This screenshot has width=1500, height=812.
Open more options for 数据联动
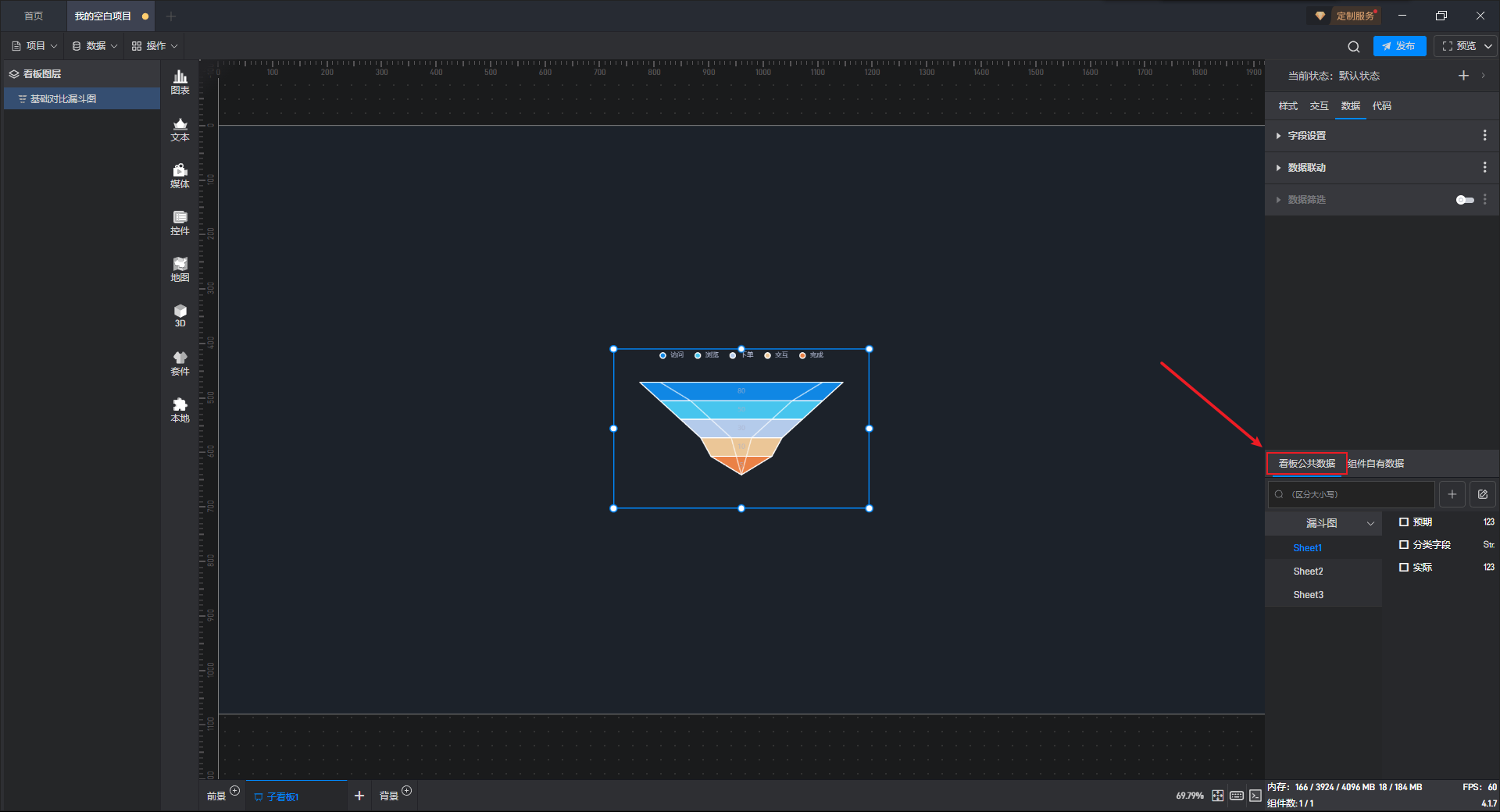[1485, 168]
